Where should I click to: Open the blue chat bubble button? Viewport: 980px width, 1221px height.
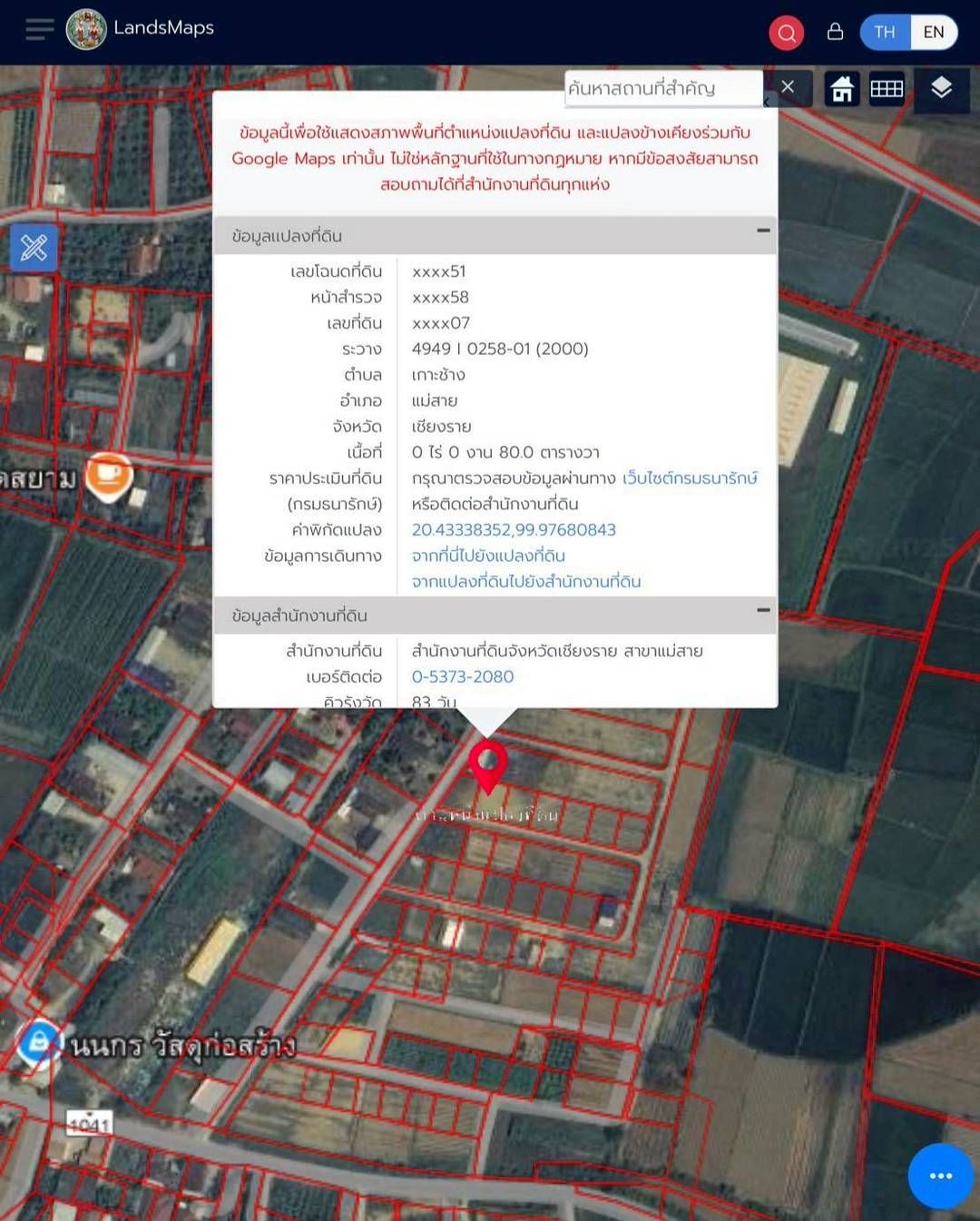(941, 1176)
